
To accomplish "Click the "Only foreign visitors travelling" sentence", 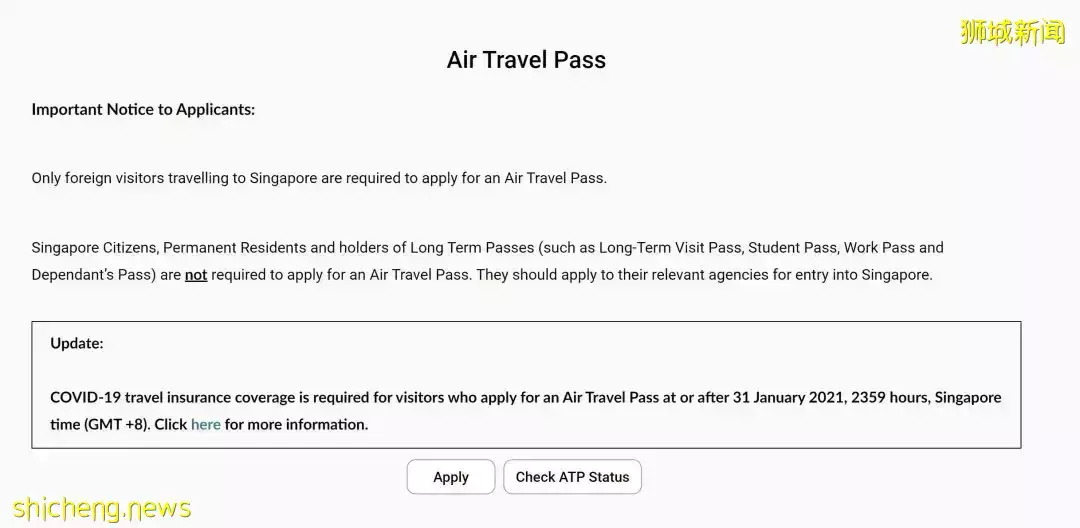I will point(319,178).
